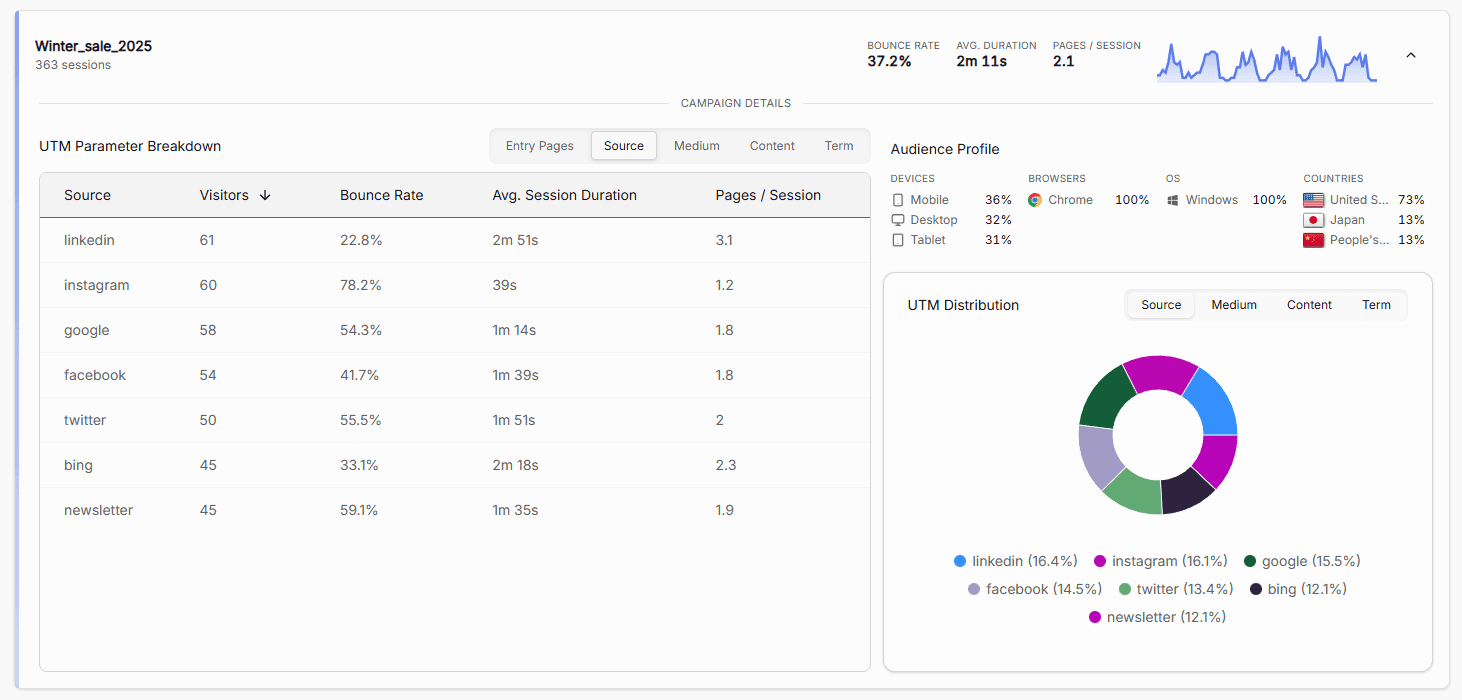The image size is (1462, 700).
Task: Click the Japan flag icon
Action: pyautogui.click(x=1313, y=220)
